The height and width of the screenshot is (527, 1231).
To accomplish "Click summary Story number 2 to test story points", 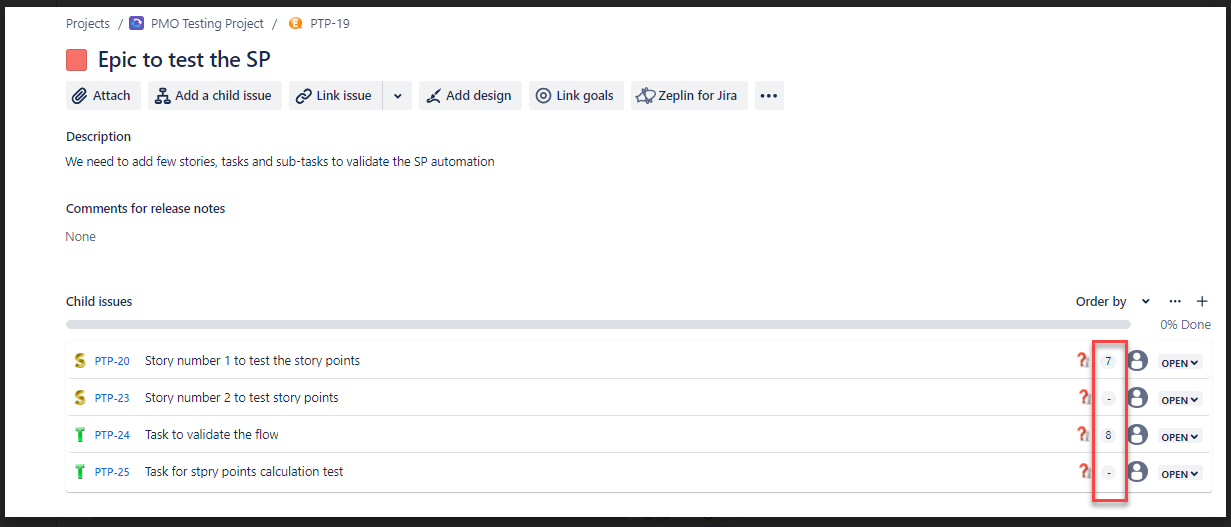I will pyautogui.click(x=242, y=398).
